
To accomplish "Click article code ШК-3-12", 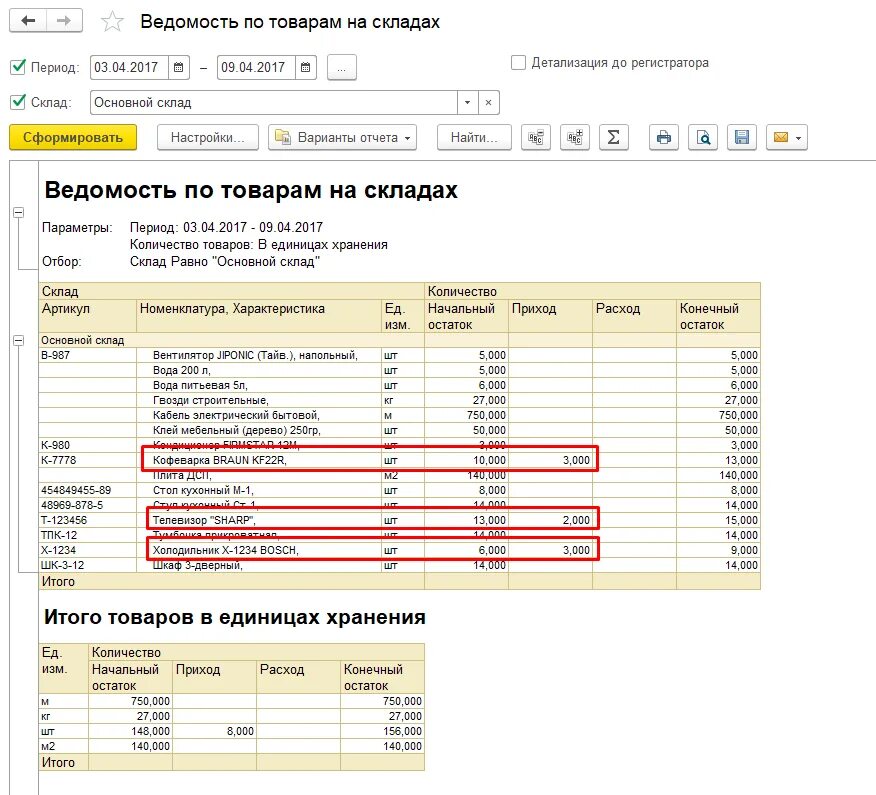I will pyautogui.click(x=63, y=565).
